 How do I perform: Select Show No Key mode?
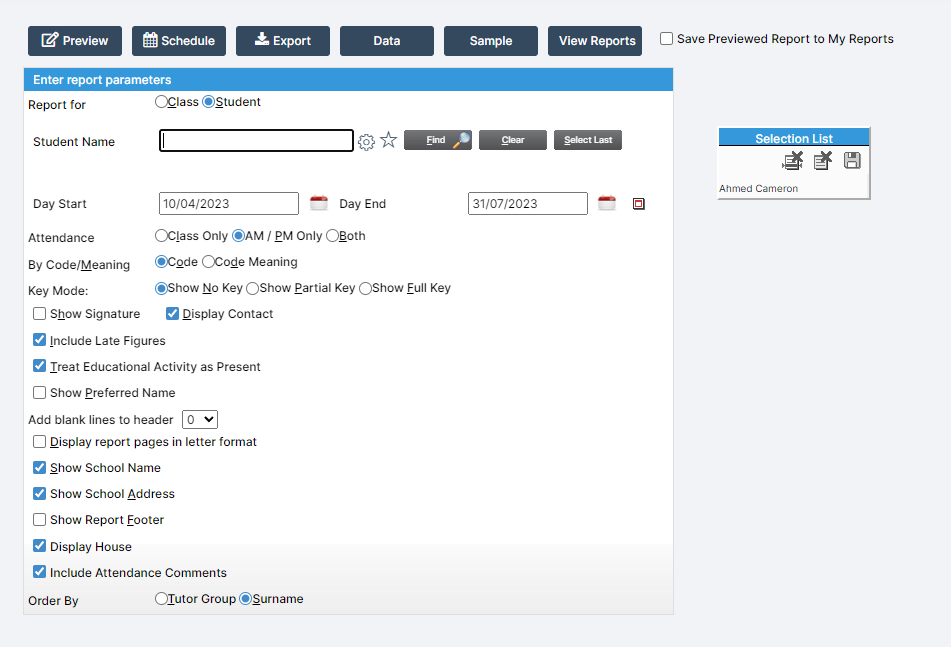[x=161, y=287]
